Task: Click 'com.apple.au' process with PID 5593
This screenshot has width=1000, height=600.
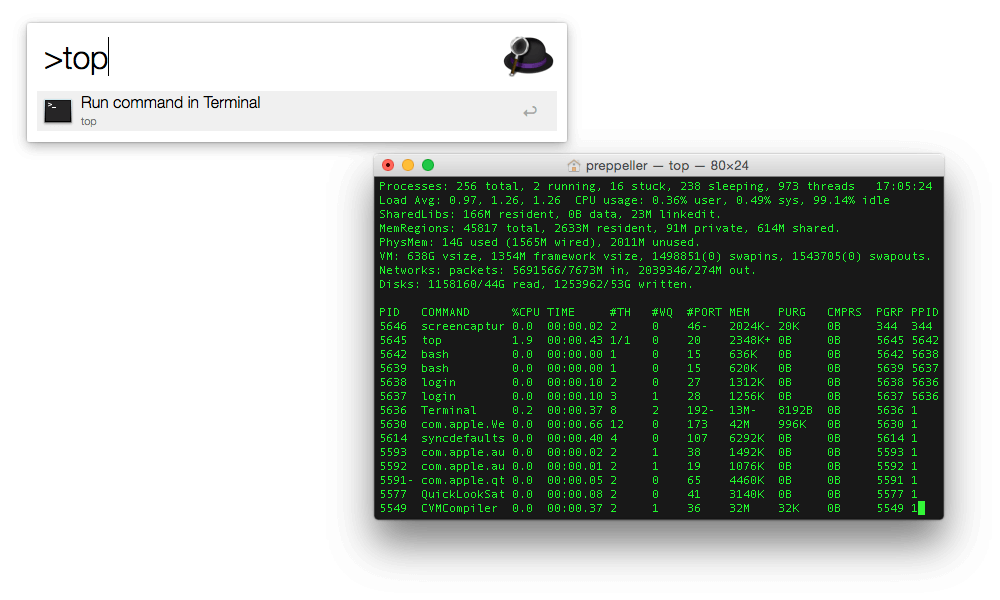Action: (463, 453)
